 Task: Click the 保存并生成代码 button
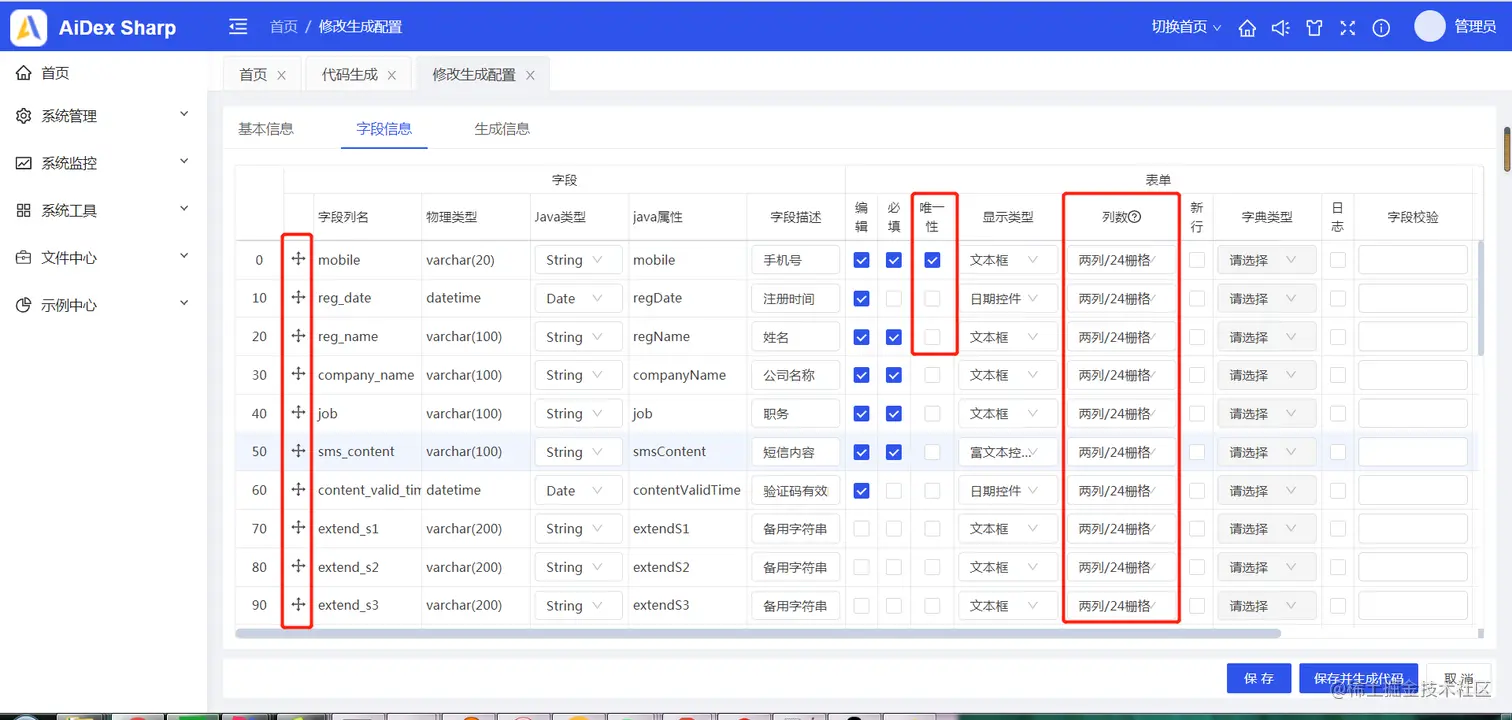[1359, 678]
